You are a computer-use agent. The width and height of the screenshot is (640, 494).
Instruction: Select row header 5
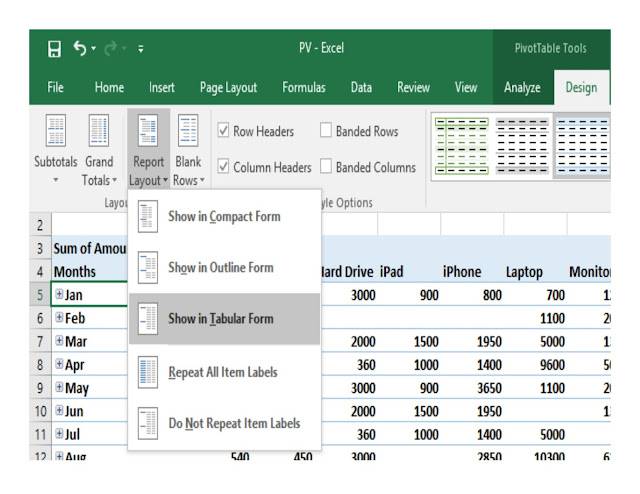click(40, 294)
